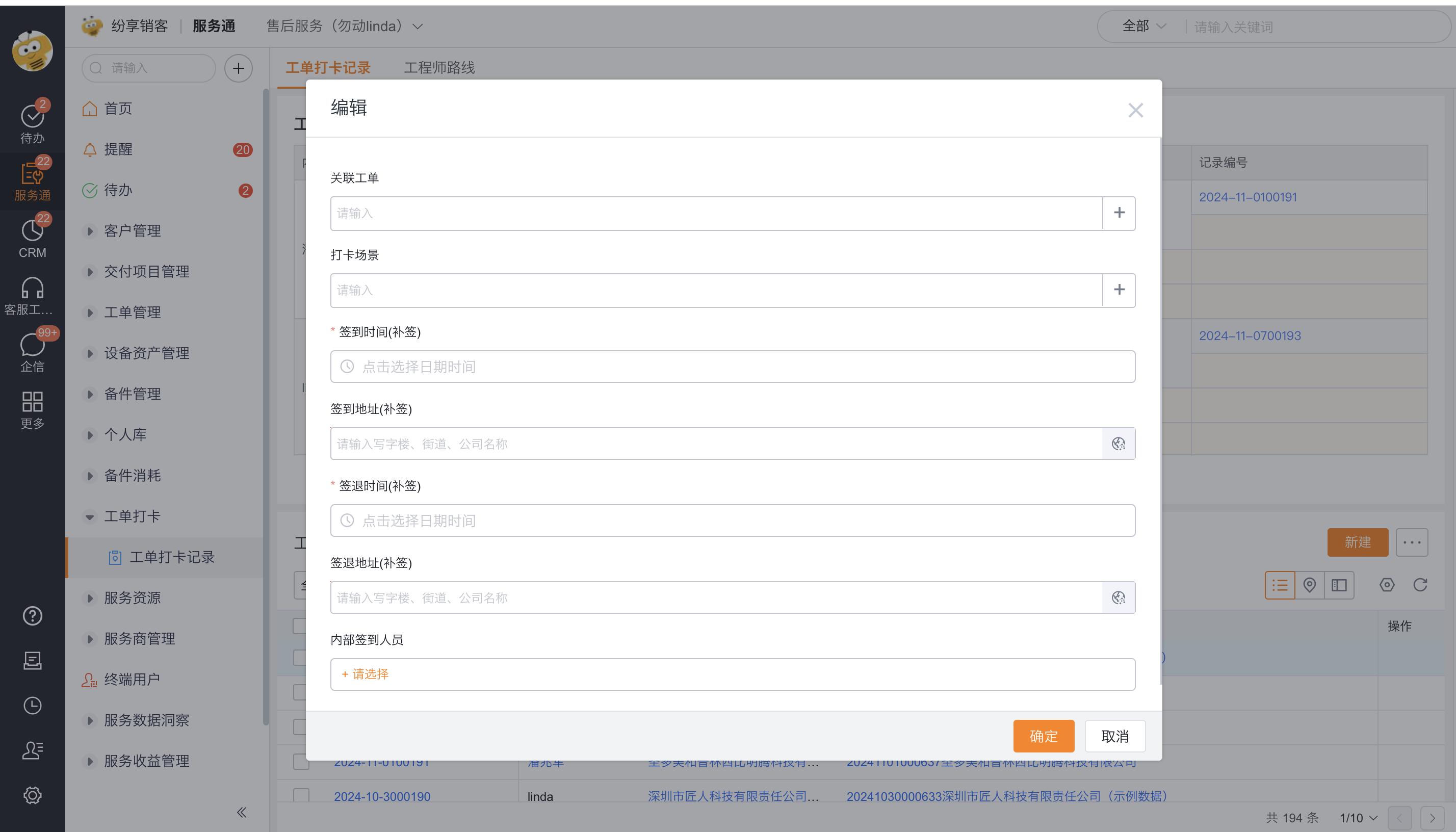The width and height of the screenshot is (1456, 832).
Task: Open record link 2024-10-3000190
Action: pos(382,796)
